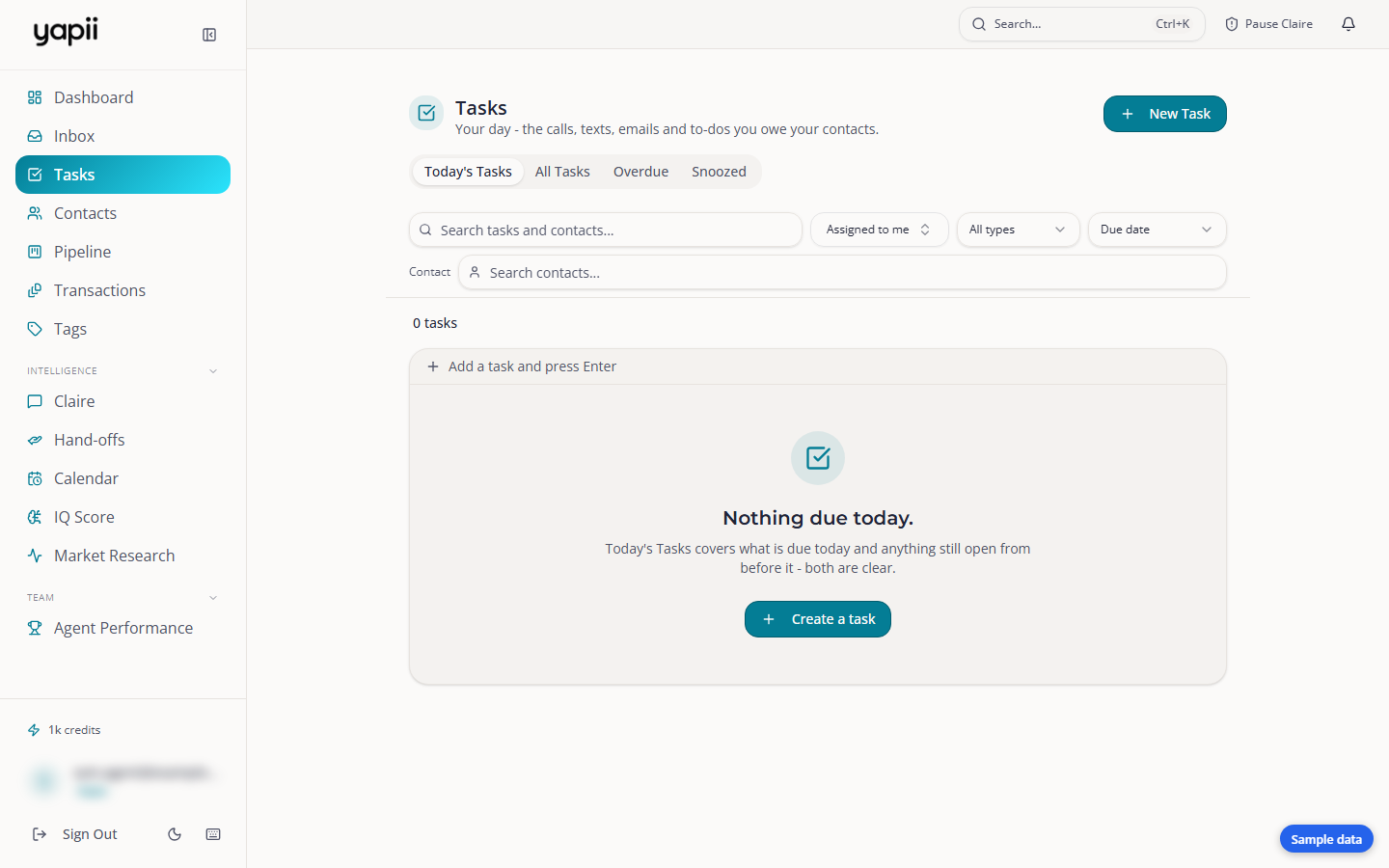Click the Agent Performance trophy icon
Image resolution: width=1389 pixels, height=868 pixels.
pos(35,628)
